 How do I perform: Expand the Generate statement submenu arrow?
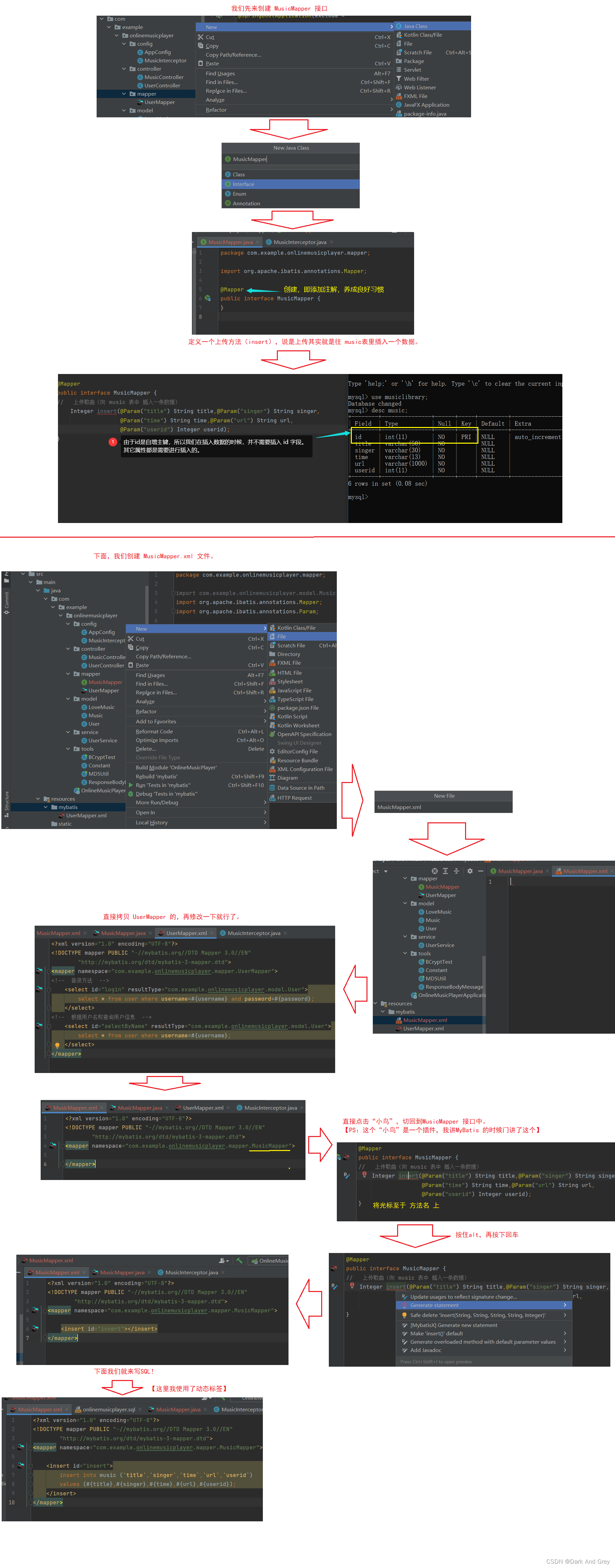(564, 1305)
